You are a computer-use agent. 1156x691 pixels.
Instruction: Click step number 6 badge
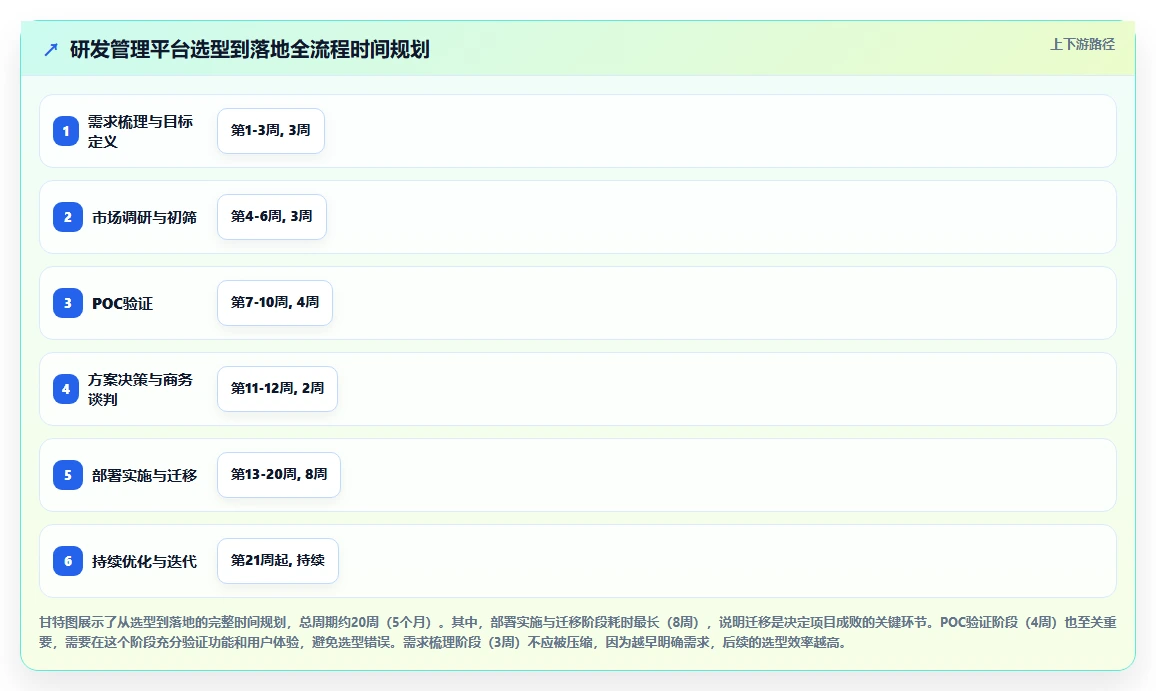[x=68, y=561]
